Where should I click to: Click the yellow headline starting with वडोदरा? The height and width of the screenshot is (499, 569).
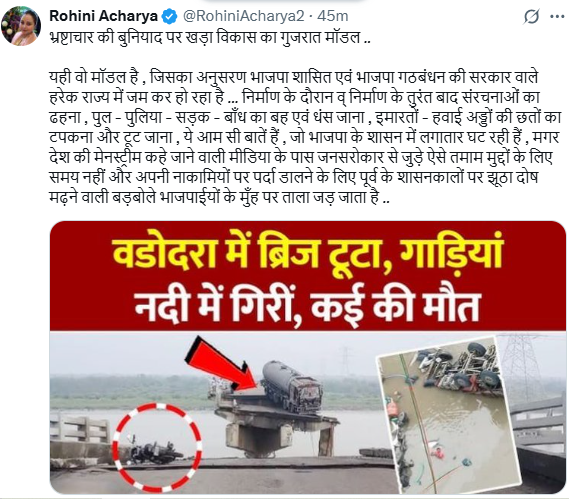pos(308,253)
